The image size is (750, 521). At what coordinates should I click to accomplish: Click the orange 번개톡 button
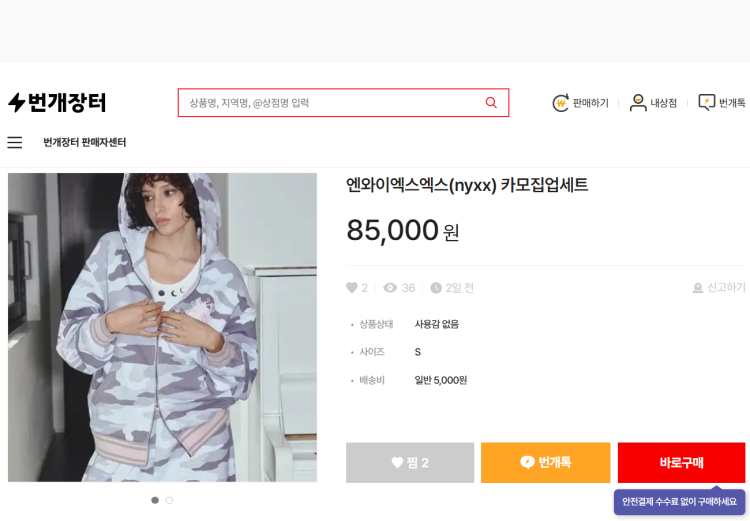545,463
